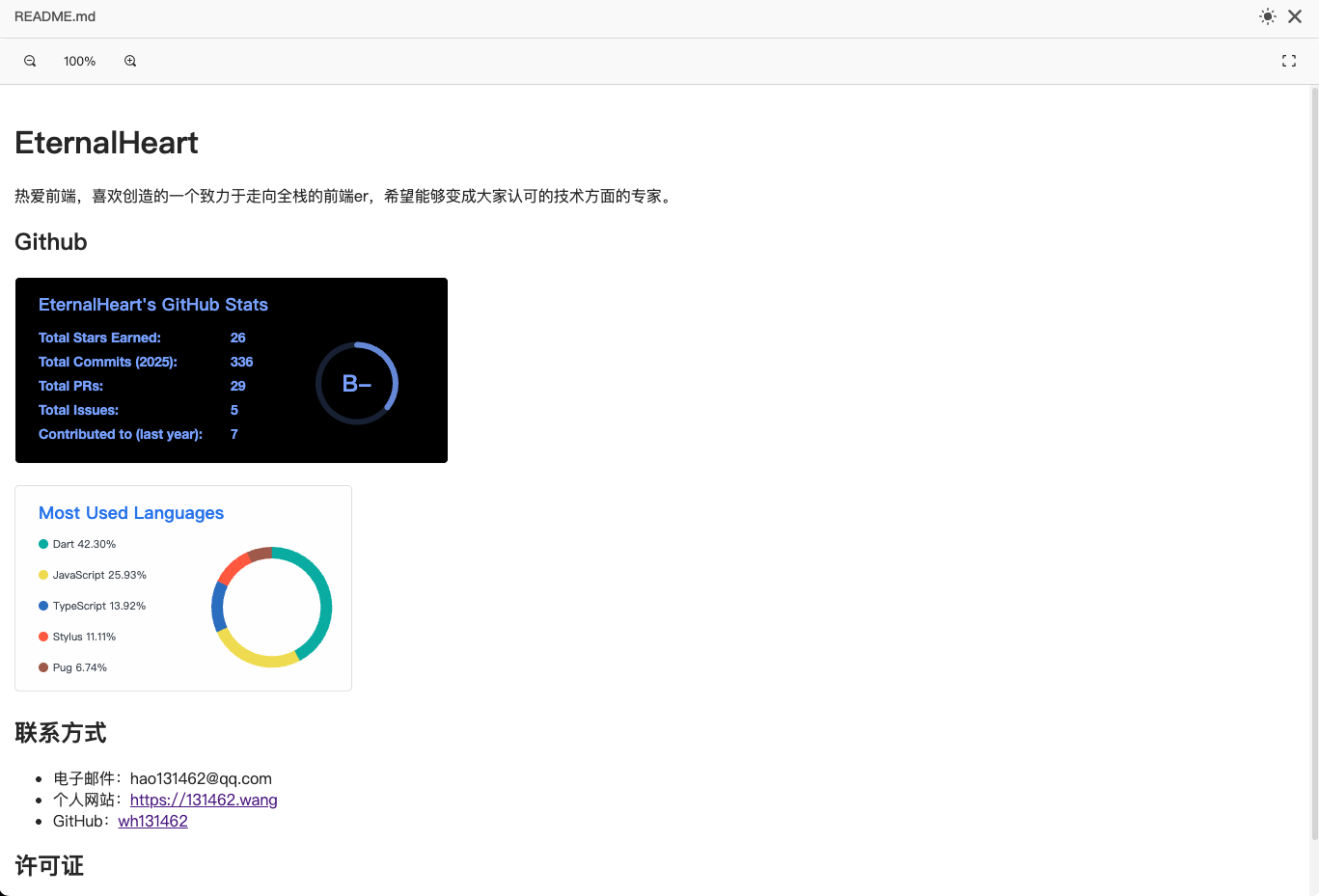The height and width of the screenshot is (896, 1319).
Task: Click the Total Commits (2025) label
Action: pos(108,362)
